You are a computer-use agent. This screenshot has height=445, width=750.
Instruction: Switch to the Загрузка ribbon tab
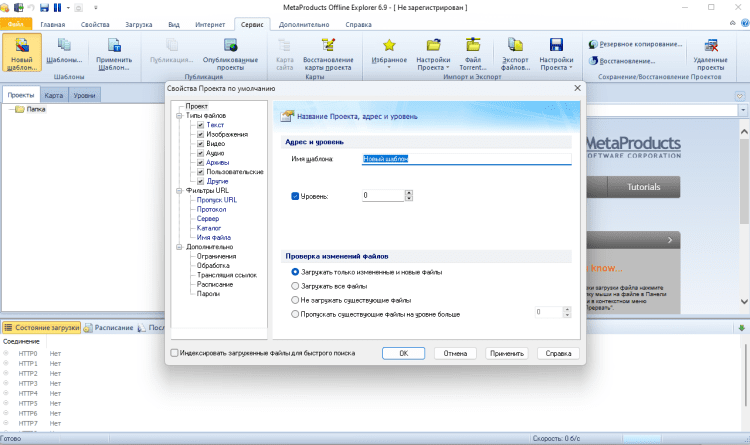139,24
